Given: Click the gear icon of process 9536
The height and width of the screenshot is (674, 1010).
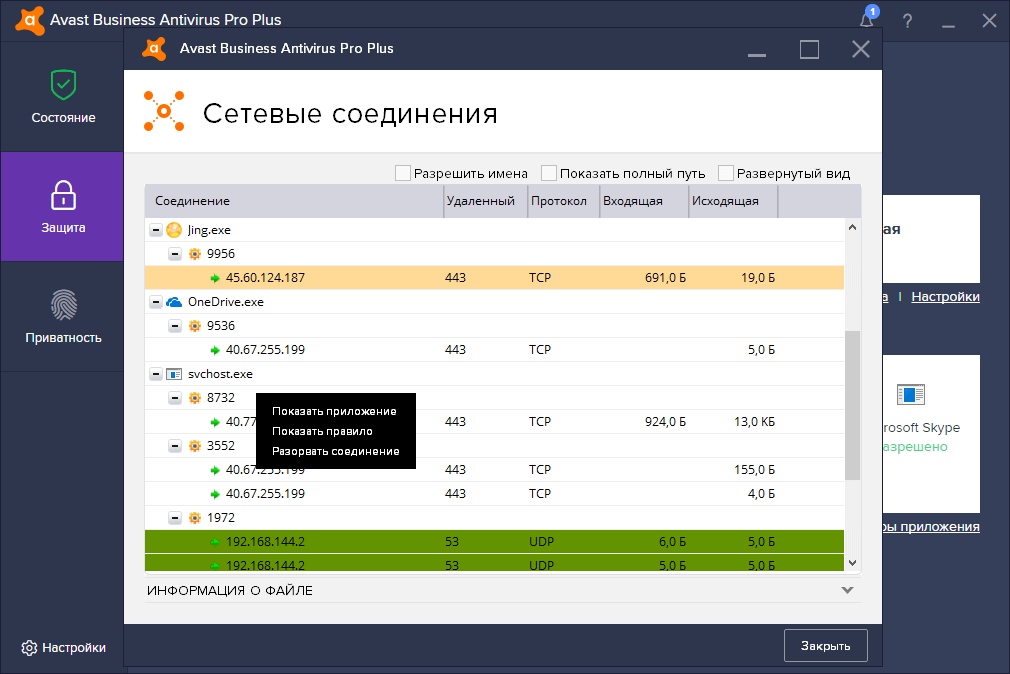Looking at the screenshot, I should 195,326.
